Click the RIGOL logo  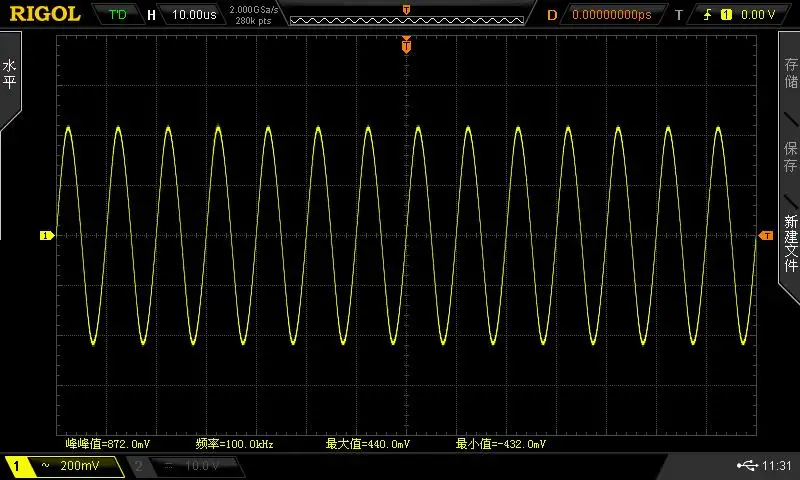tap(45, 14)
